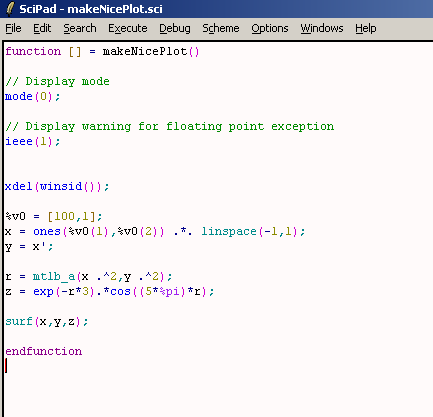
Task: Click the 'SciPad - makeNicePlot.sci' window title
Action: click(x=91, y=9)
